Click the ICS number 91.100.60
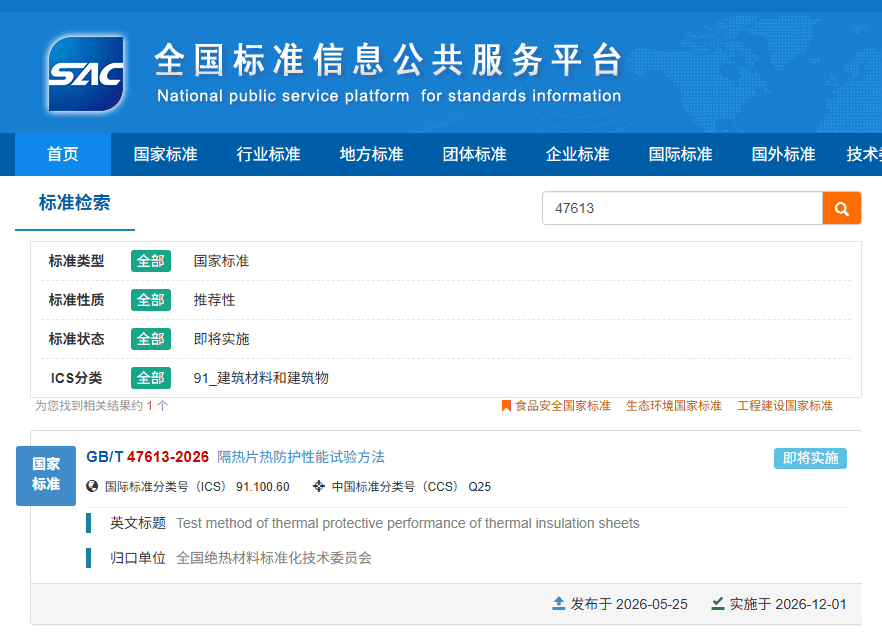 coord(263,487)
